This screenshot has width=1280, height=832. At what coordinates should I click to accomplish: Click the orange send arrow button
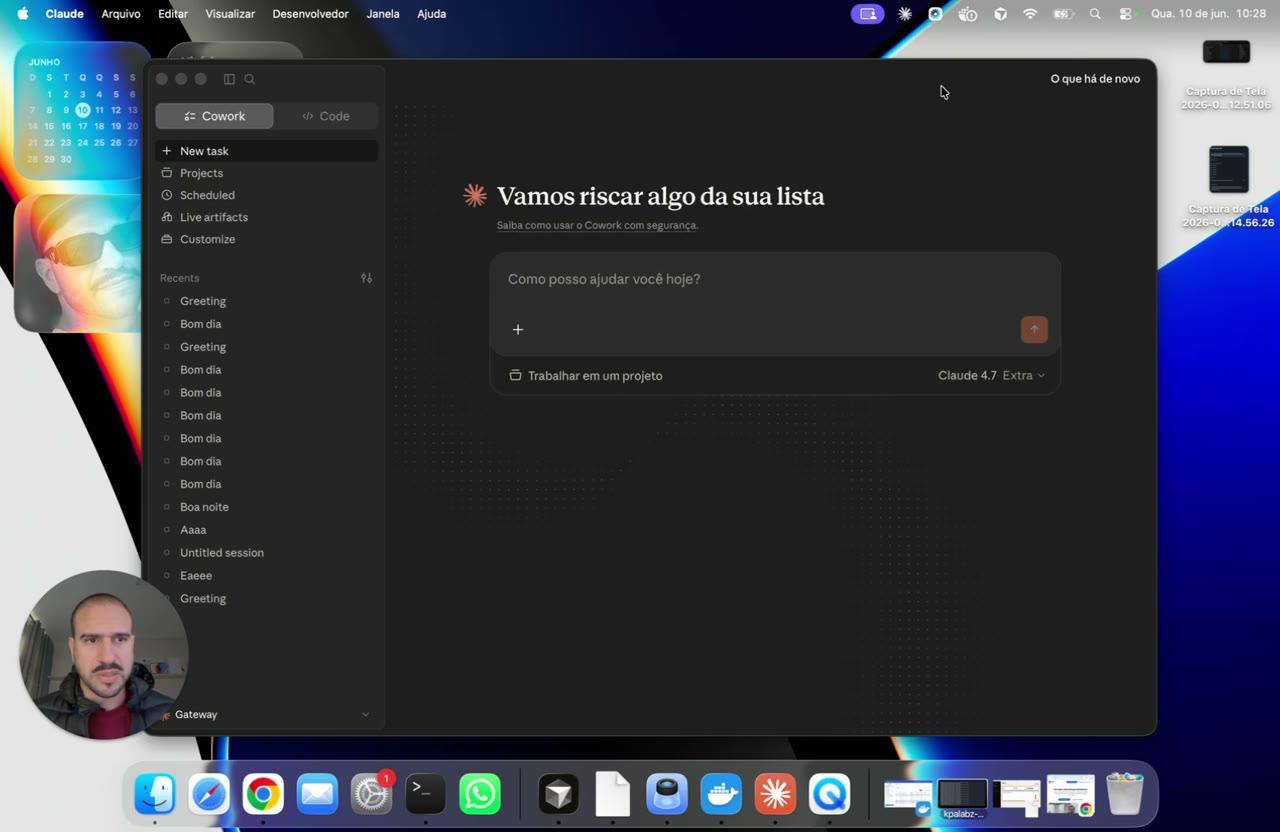coord(1034,330)
